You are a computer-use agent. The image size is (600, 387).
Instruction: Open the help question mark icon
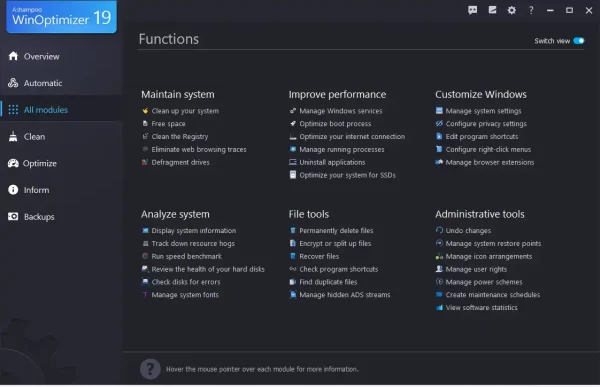tap(531, 10)
